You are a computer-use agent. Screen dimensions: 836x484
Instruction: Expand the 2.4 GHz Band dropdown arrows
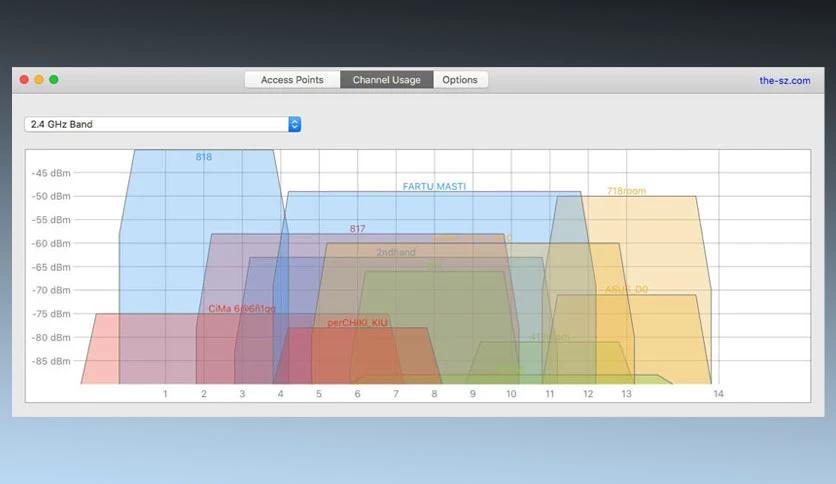[294, 124]
